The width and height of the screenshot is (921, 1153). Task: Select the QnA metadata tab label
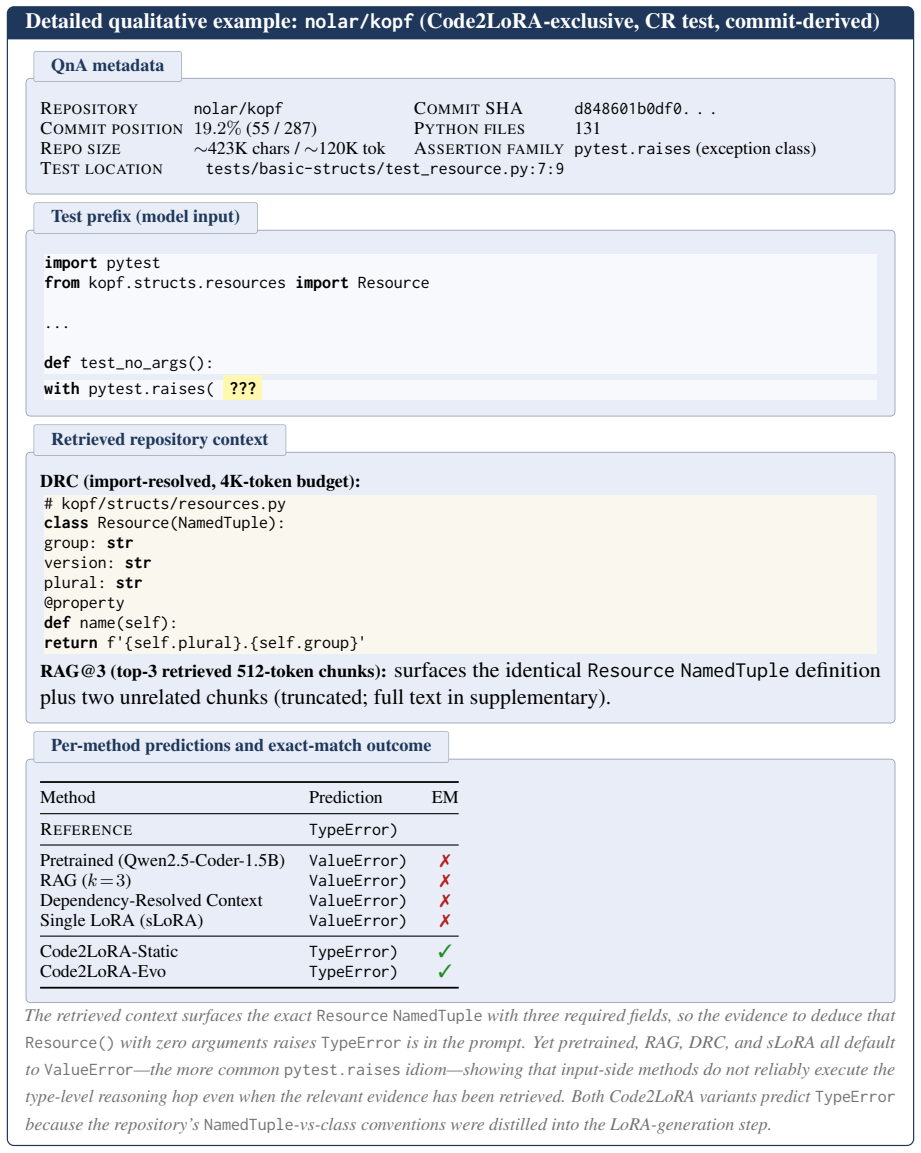tap(107, 65)
